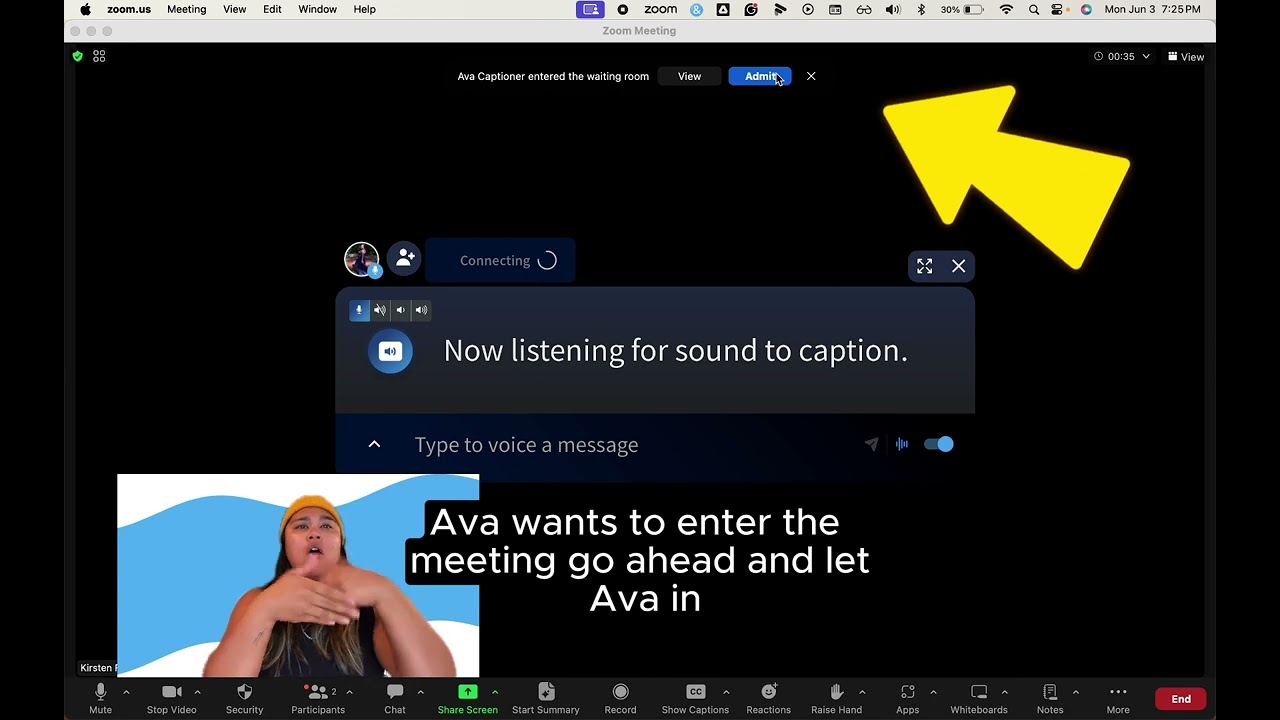Click the green encryption shield icon
Viewport: 1280px width, 720px height.
pos(78,56)
